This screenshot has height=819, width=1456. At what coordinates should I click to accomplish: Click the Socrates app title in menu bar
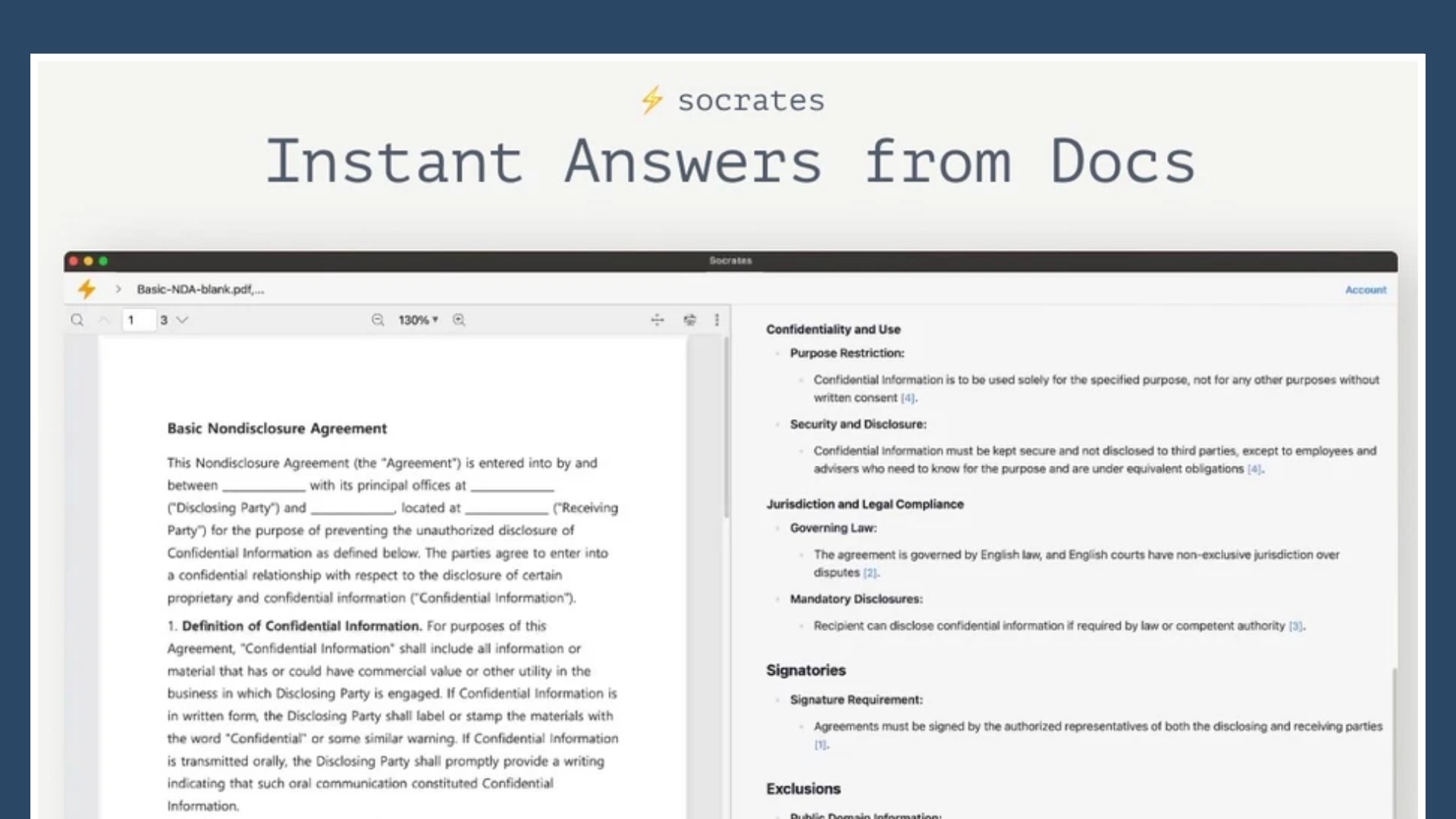729,261
